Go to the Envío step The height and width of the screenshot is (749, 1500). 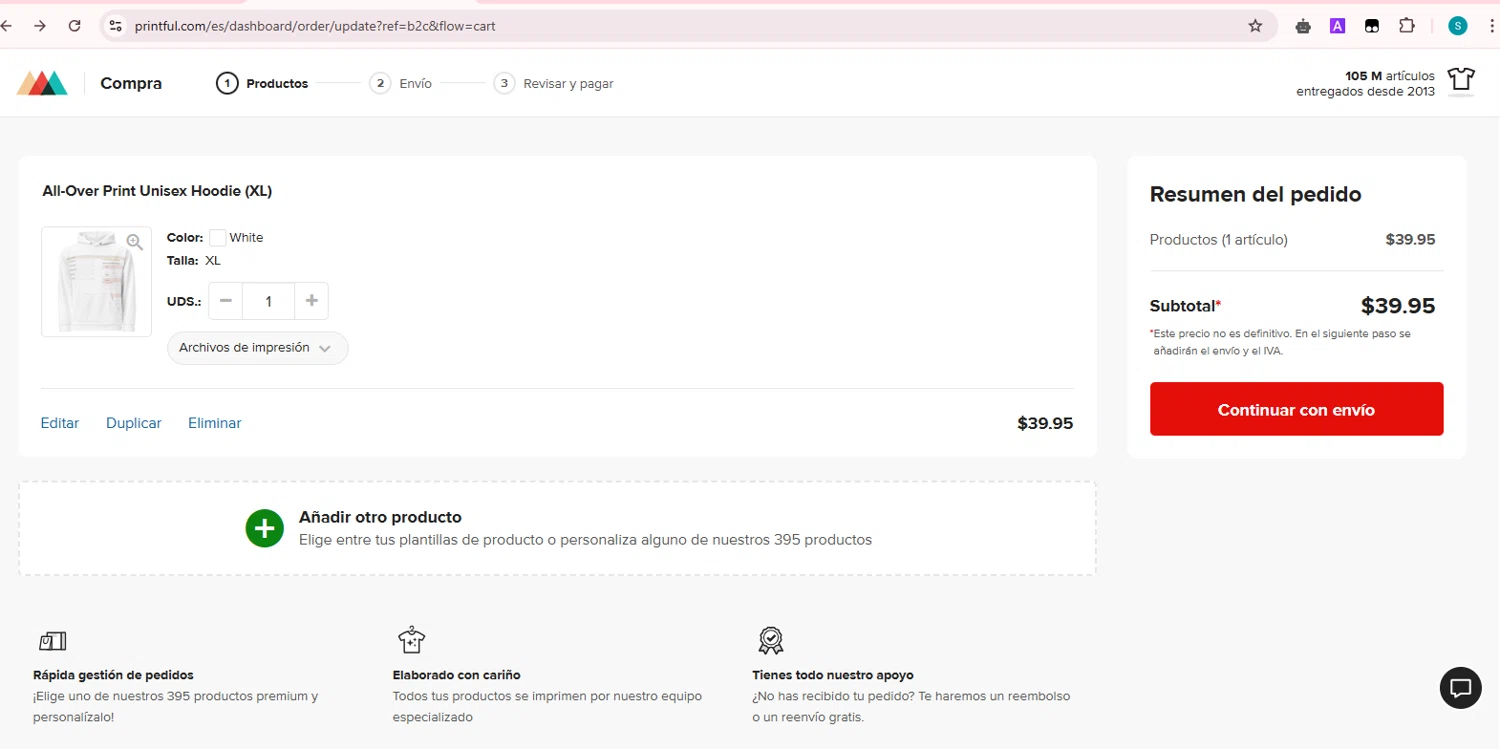point(401,84)
